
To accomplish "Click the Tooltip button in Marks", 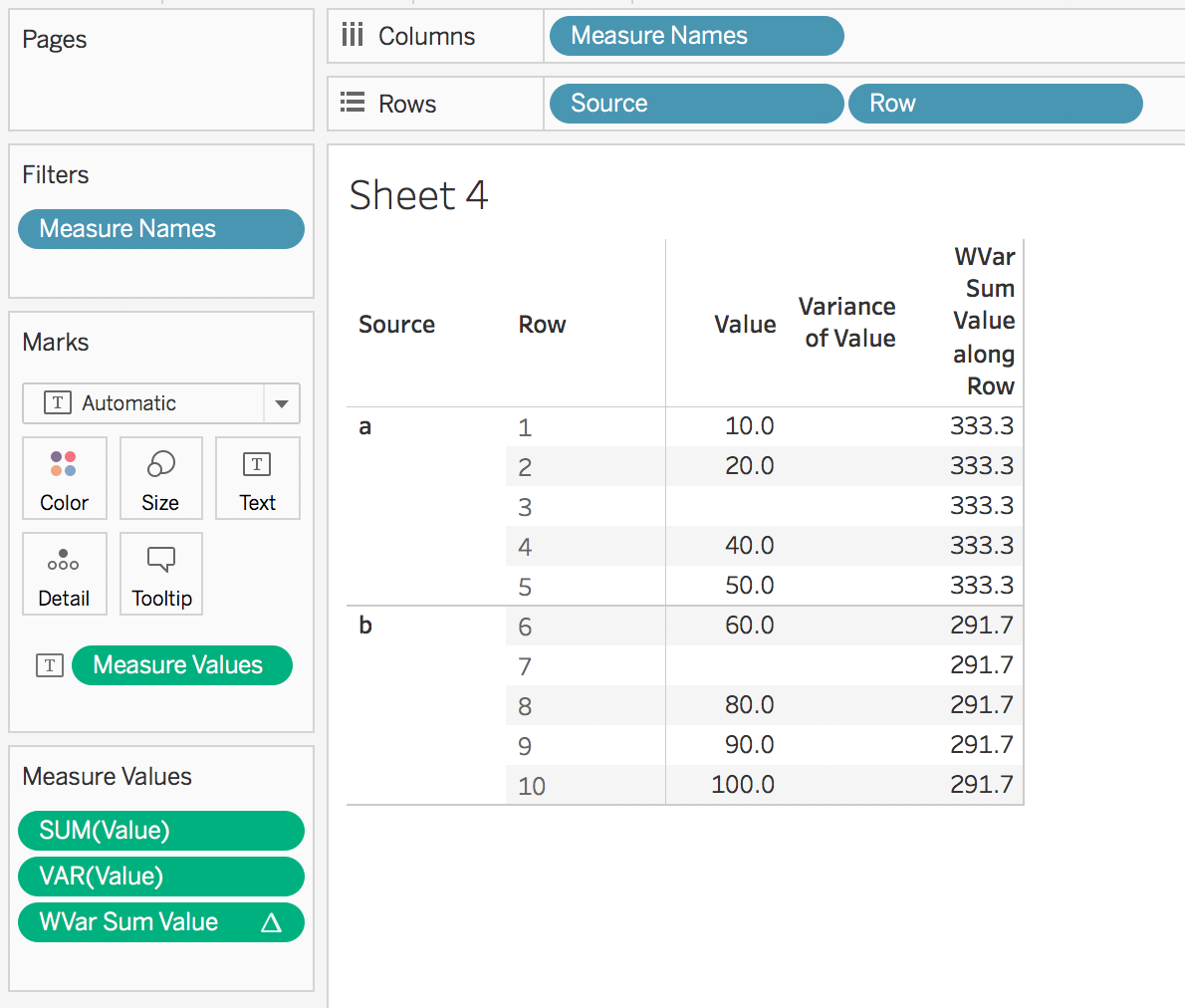I will [x=160, y=574].
